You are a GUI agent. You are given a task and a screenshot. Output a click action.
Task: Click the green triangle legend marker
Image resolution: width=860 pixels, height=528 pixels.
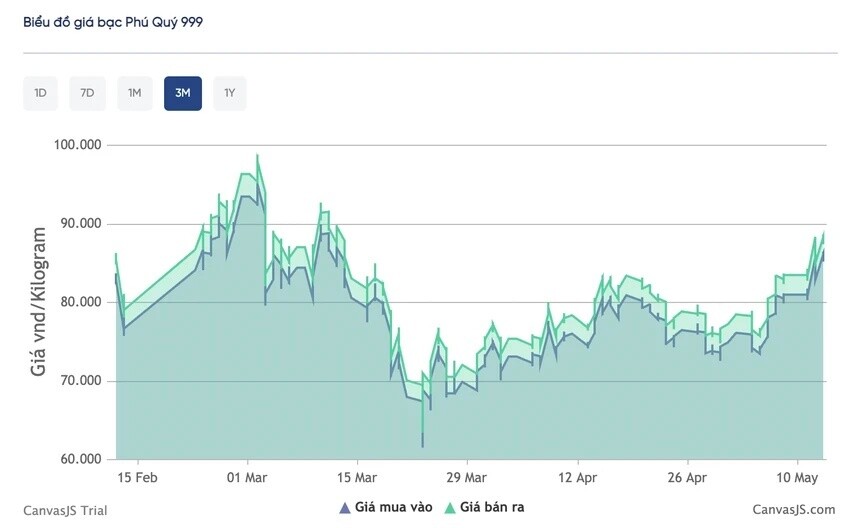(x=449, y=508)
